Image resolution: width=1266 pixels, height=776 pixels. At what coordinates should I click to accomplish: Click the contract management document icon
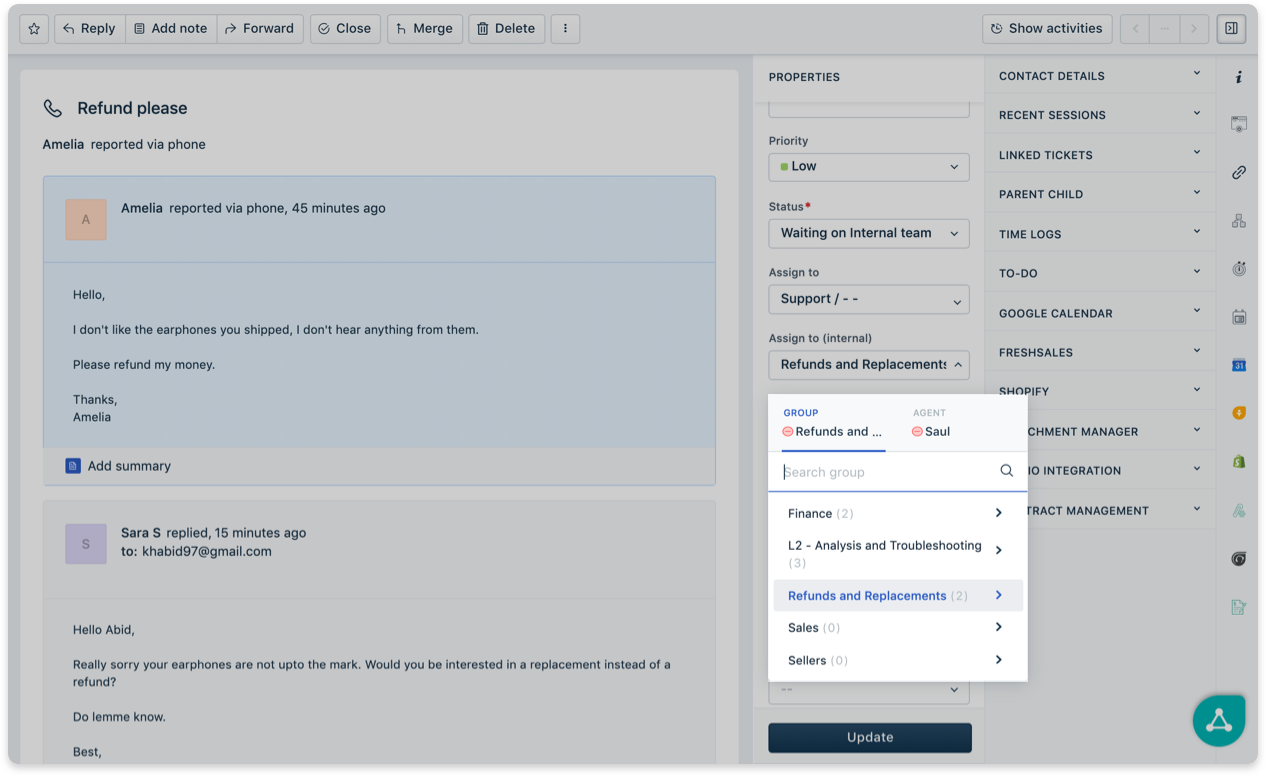coord(1239,607)
